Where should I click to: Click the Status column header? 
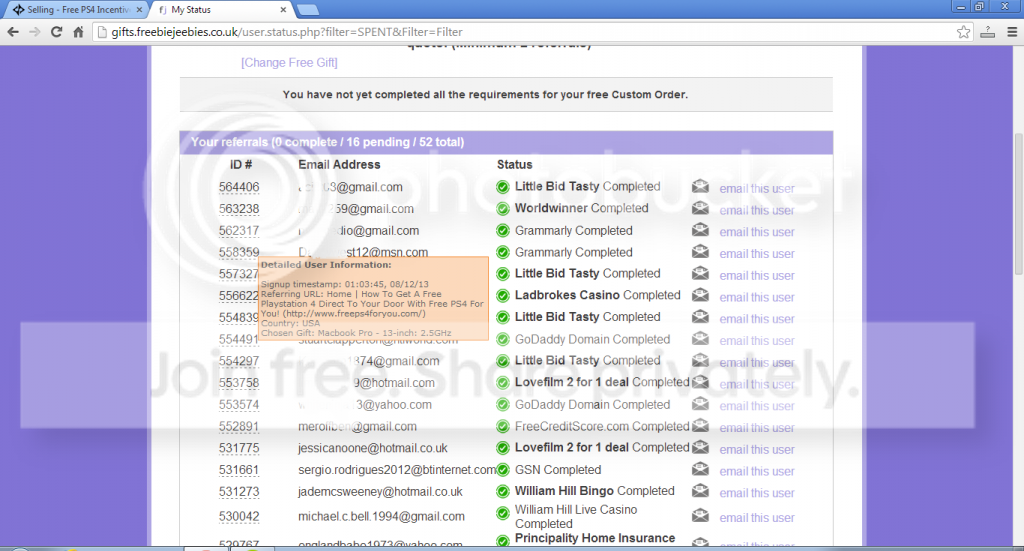coord(515,165)
